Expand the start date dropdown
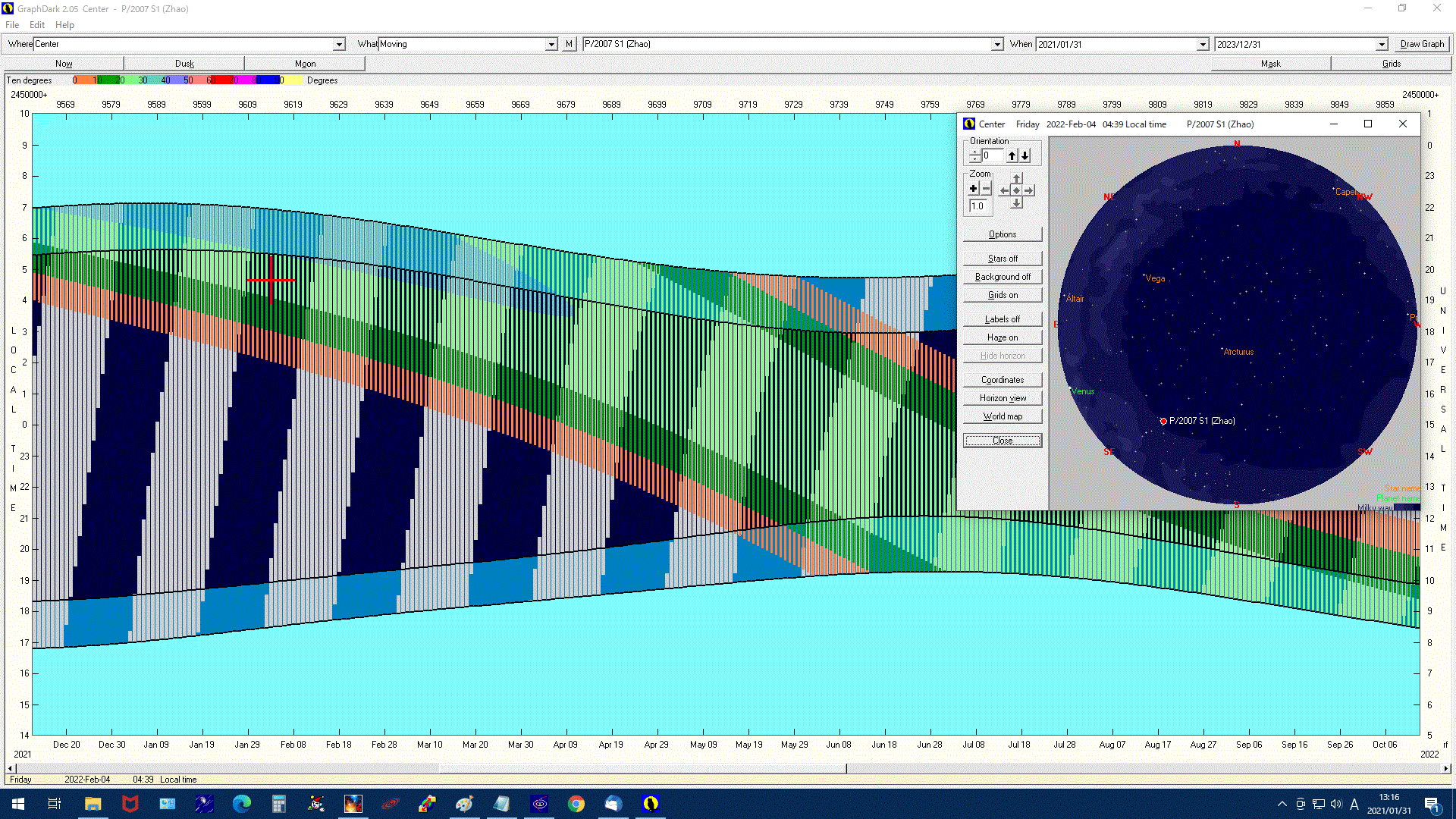This screenshot has width=1456, height=819. pos(1203,45)
